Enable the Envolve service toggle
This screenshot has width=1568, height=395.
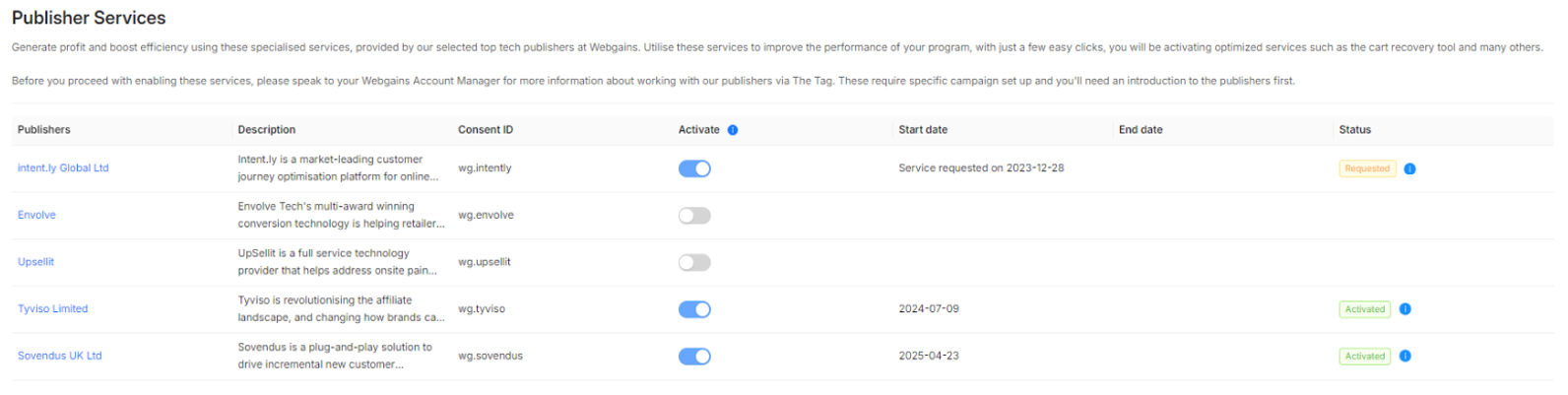pyautogui.click(x=694, y=216)
